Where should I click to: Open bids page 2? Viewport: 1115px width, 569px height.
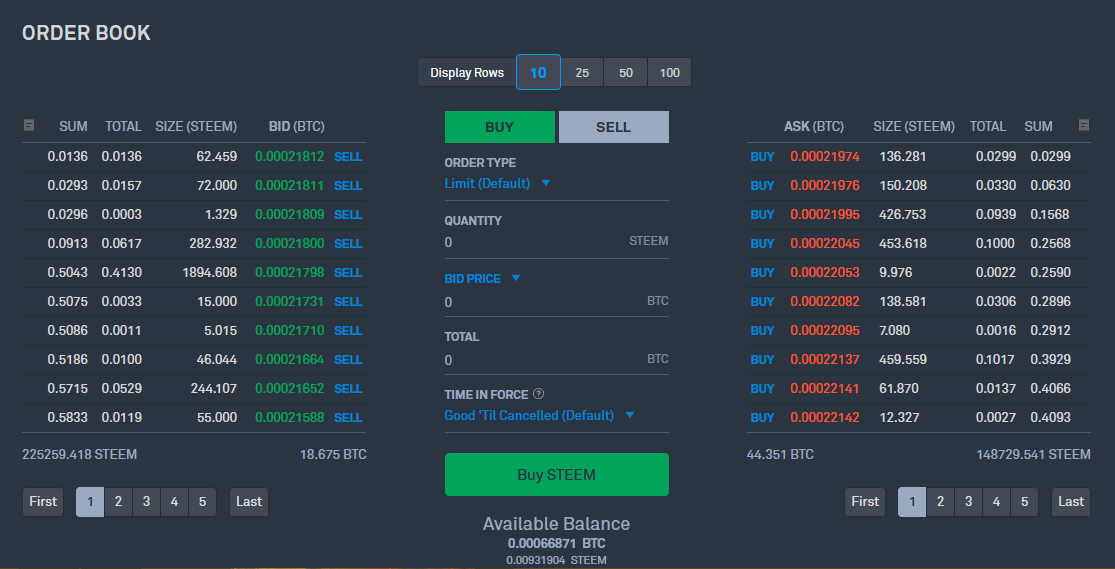(x=118, y=501)
